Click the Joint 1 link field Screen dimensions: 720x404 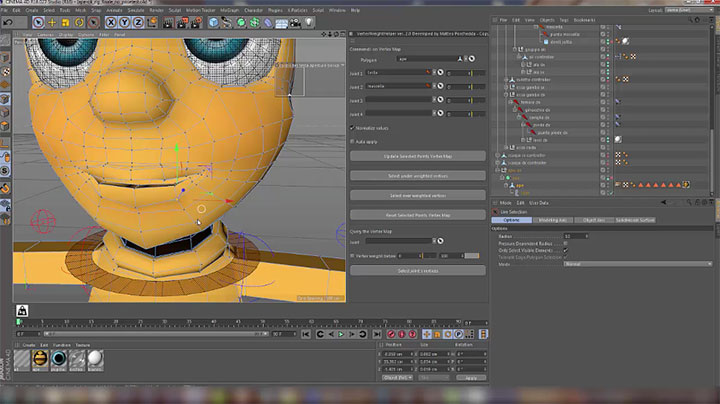(x=398, y=73)
